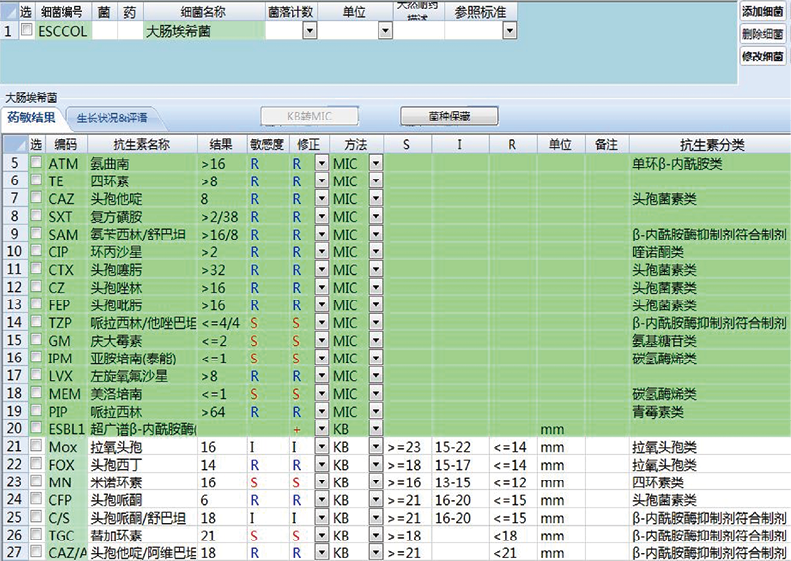The width and height of the screenshot is (791, 561).
Task: Select the ESBL1 code cell
Action: click(66, 429)
